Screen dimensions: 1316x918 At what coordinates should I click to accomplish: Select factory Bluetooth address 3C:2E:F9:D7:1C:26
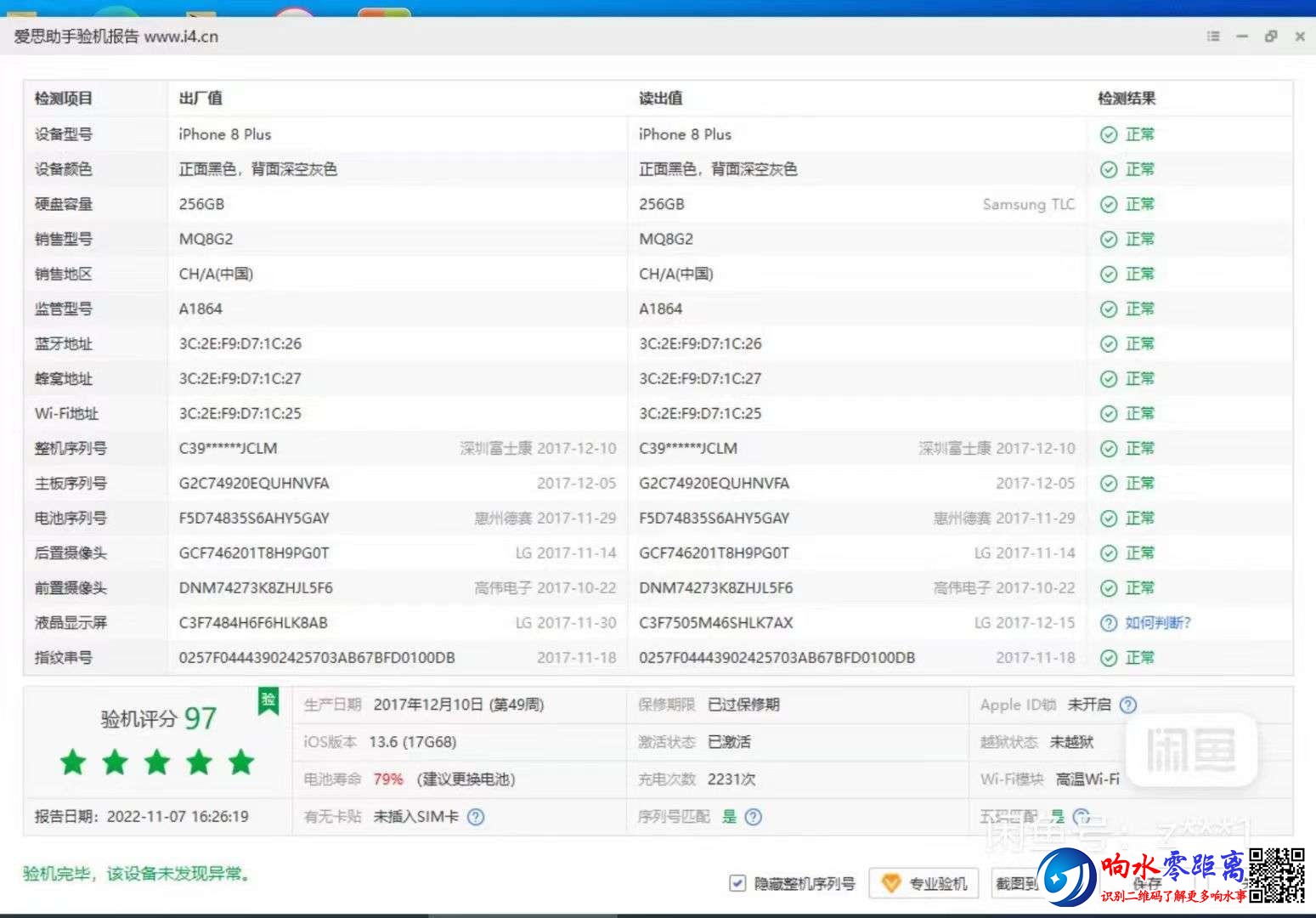tap(240, 343)
